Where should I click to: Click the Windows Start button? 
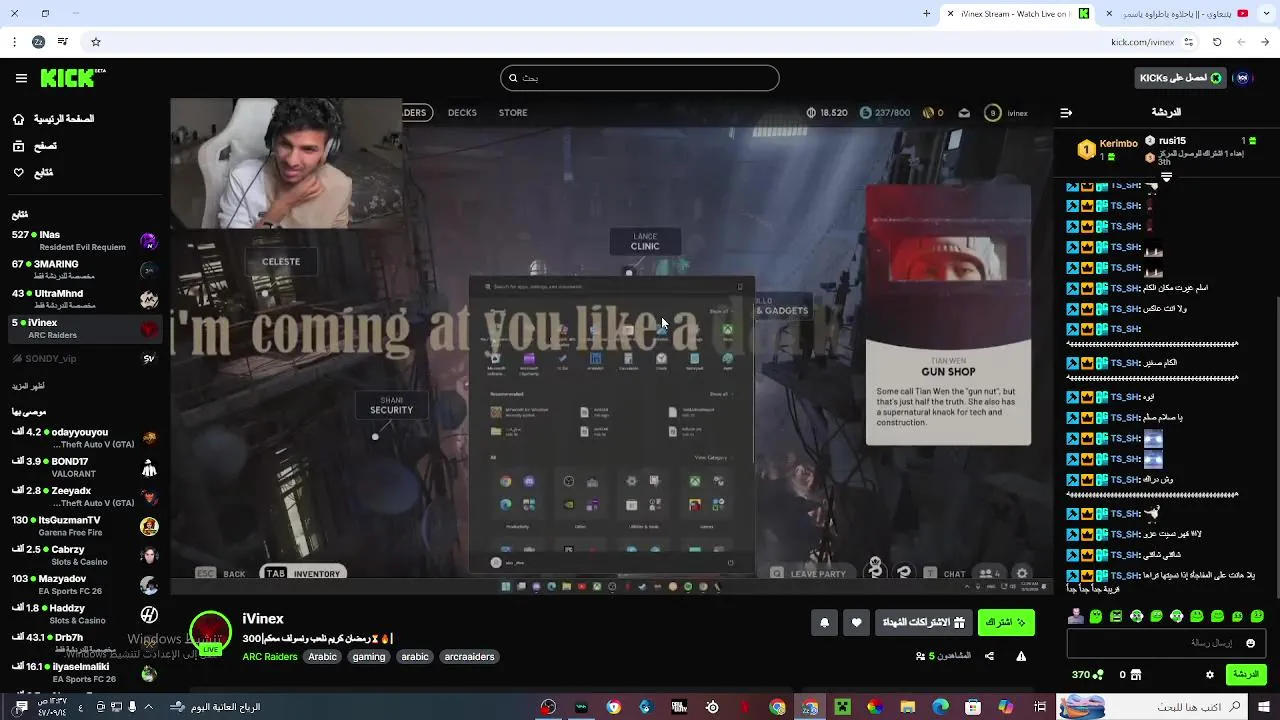1266,707
